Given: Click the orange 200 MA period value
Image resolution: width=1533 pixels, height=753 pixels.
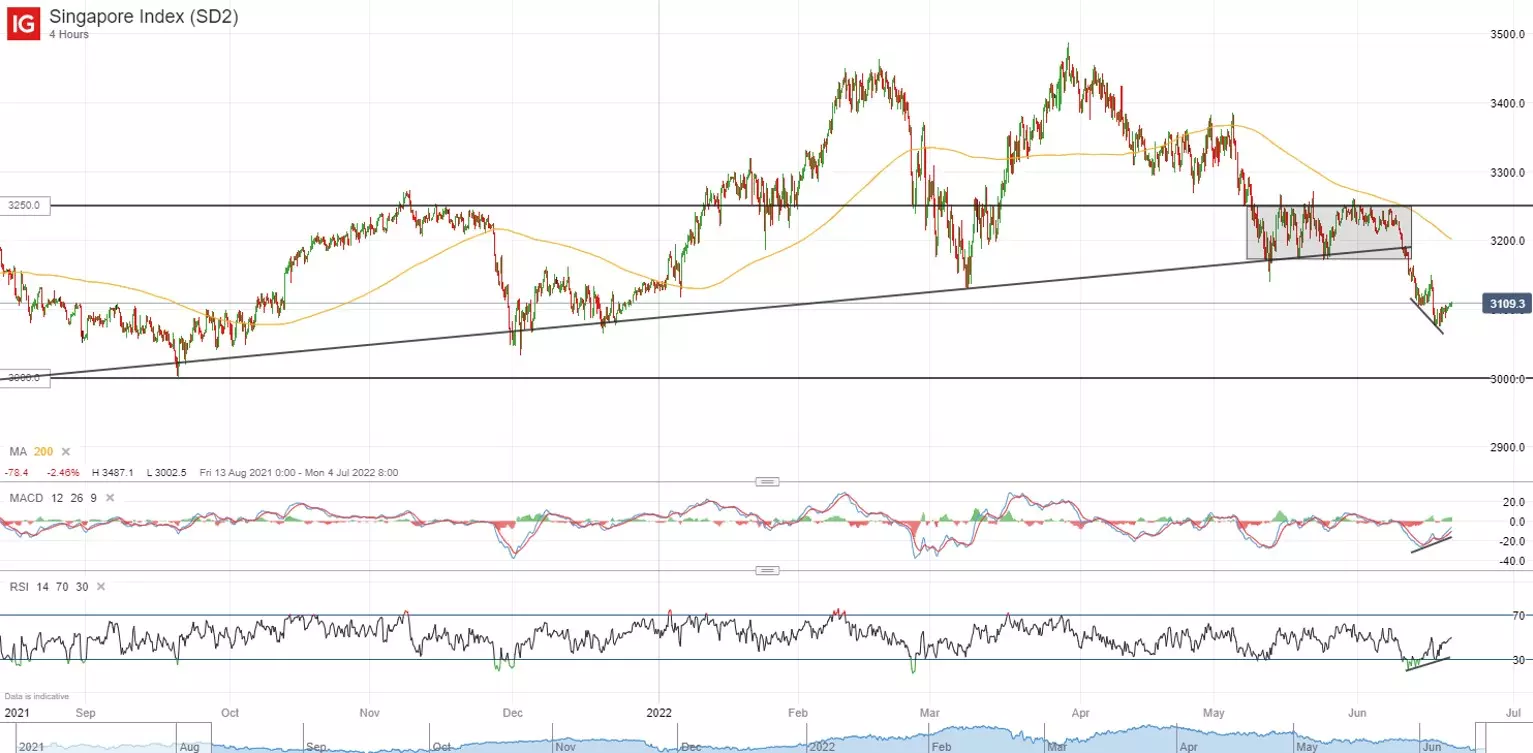Looking at the screenshot, I should point(44,452).
